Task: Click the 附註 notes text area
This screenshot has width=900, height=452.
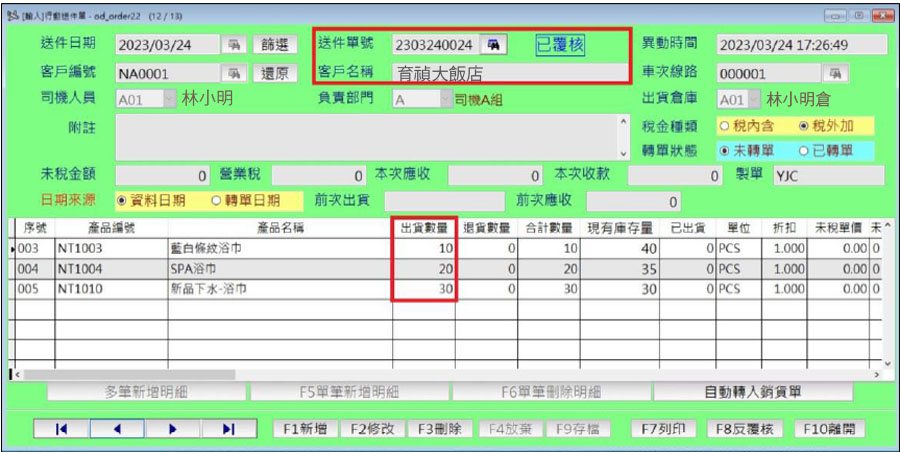Action: point(366,137)
